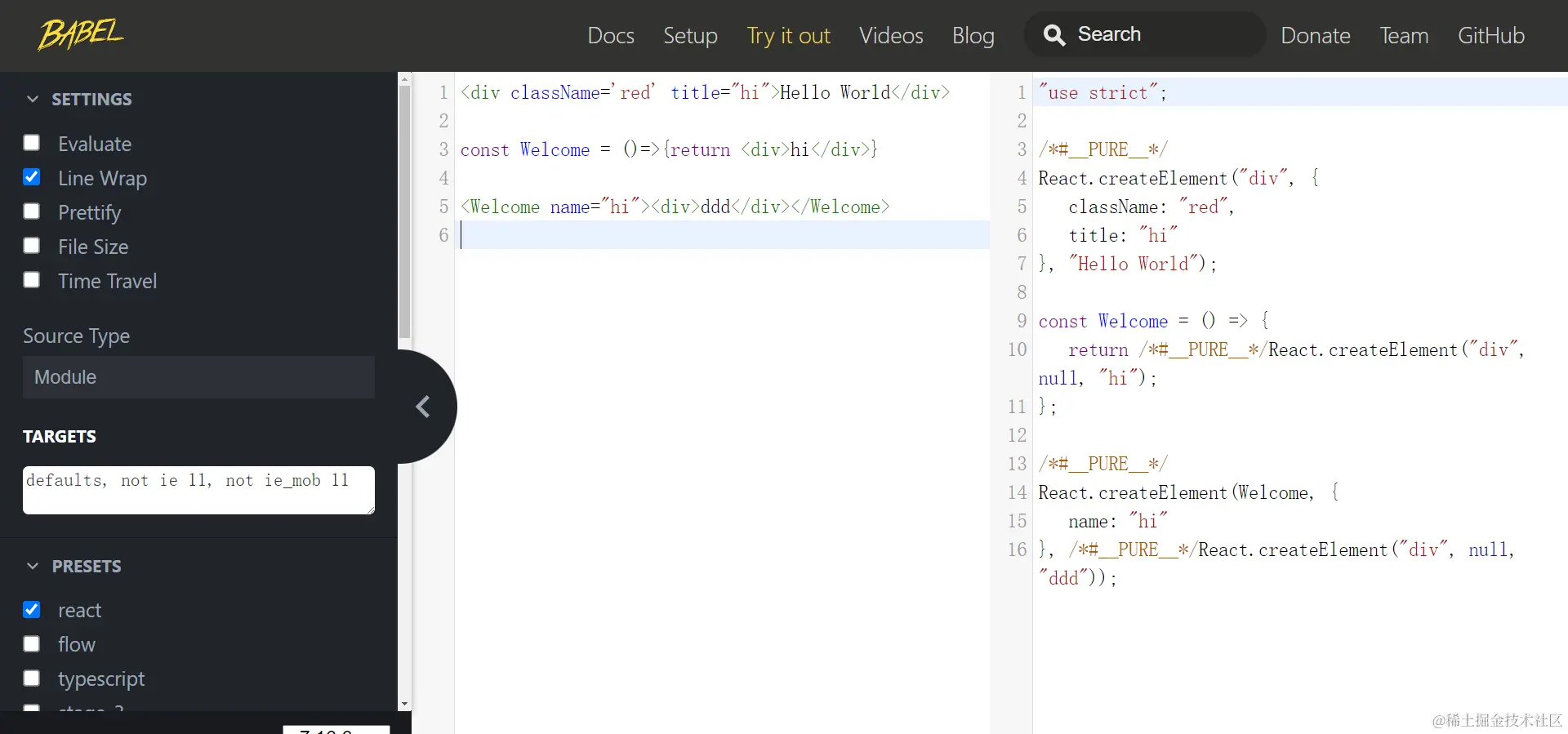This screenshot has height=734, width=1568.
Task: Click the "use strict" output line
Action: [x=1102, y=92]
